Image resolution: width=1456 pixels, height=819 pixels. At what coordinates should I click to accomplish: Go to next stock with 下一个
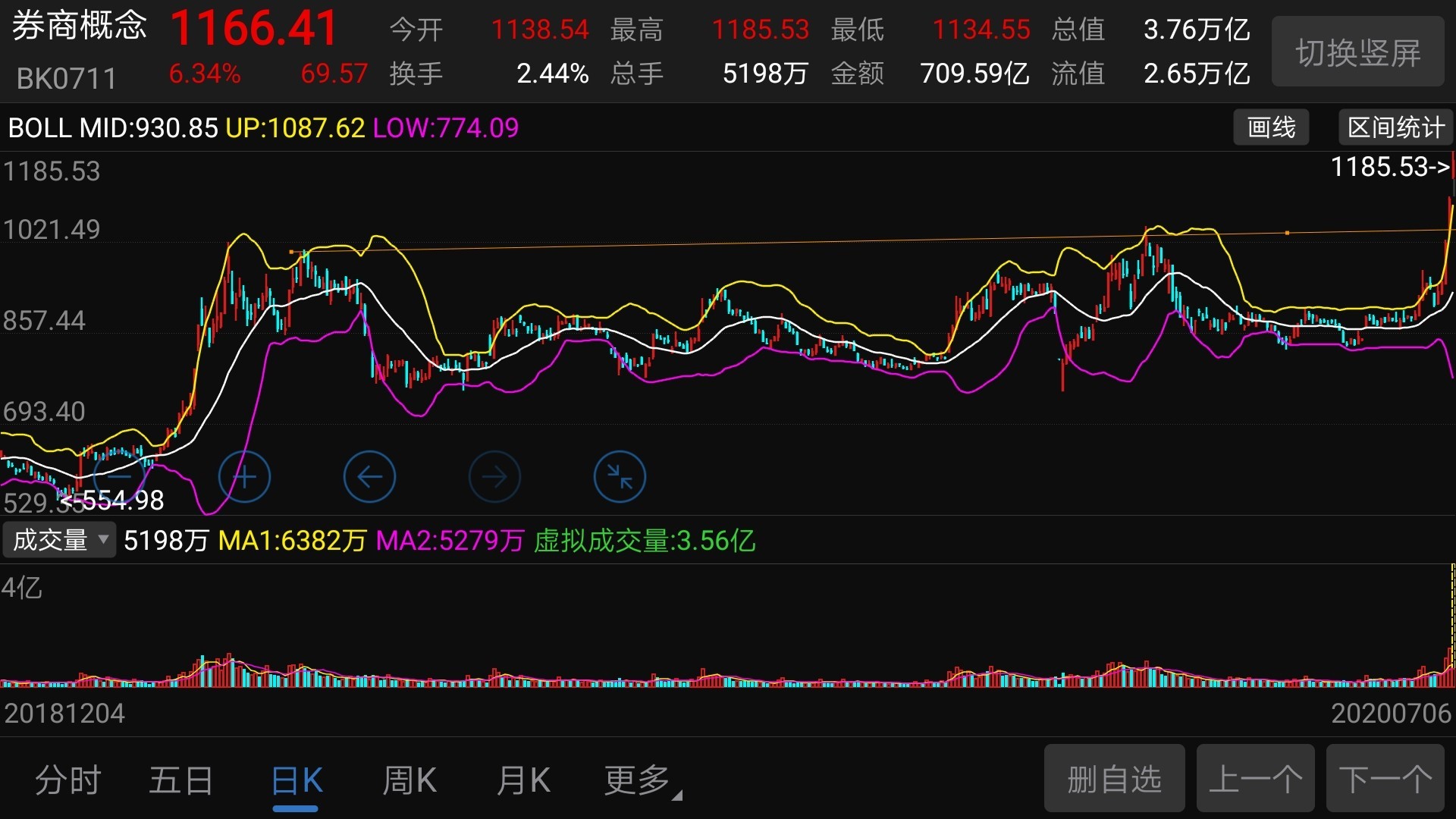[1385, 779]
